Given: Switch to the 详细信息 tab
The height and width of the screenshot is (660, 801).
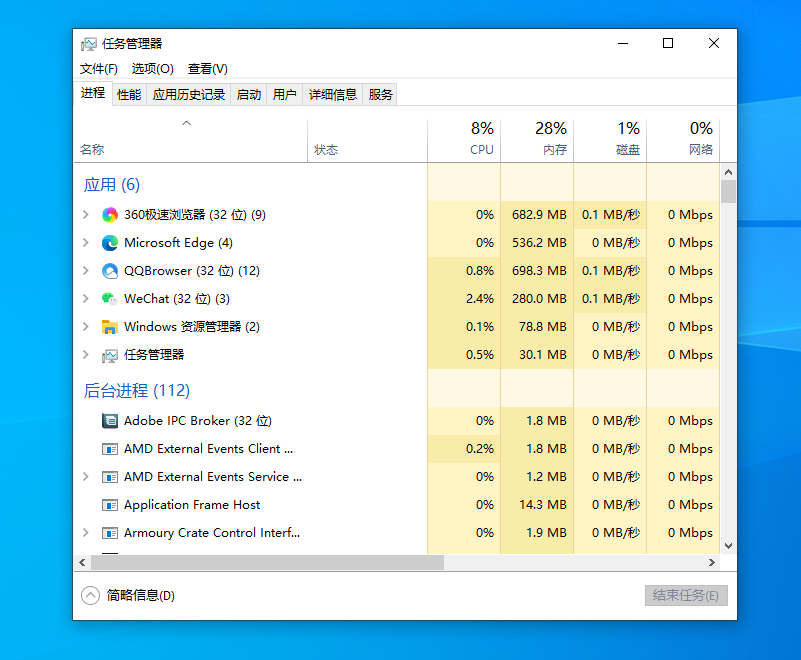Looking at the screenshot, I should [x=333, y=95].
